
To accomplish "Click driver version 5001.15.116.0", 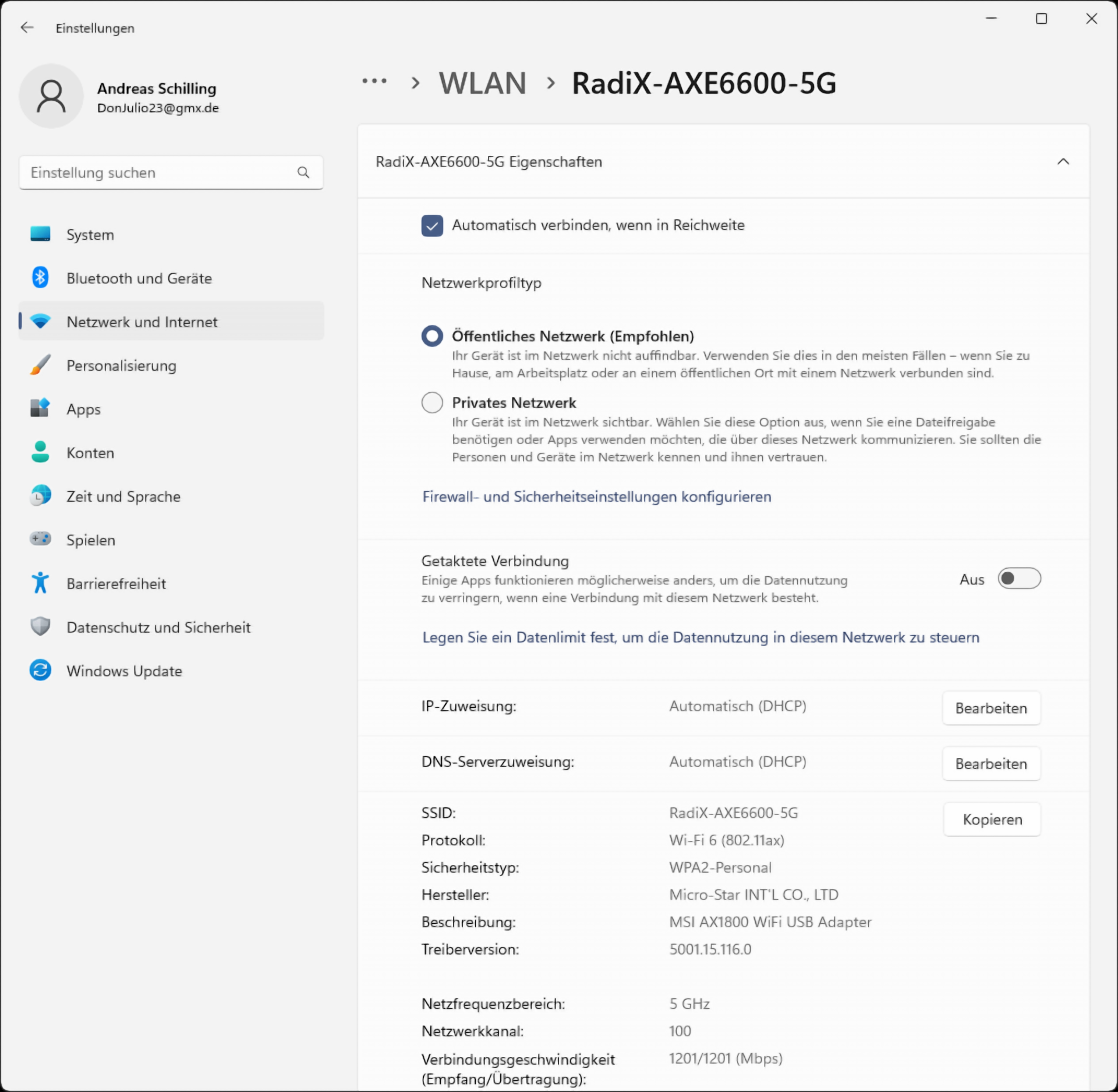I will click(710, 949).
